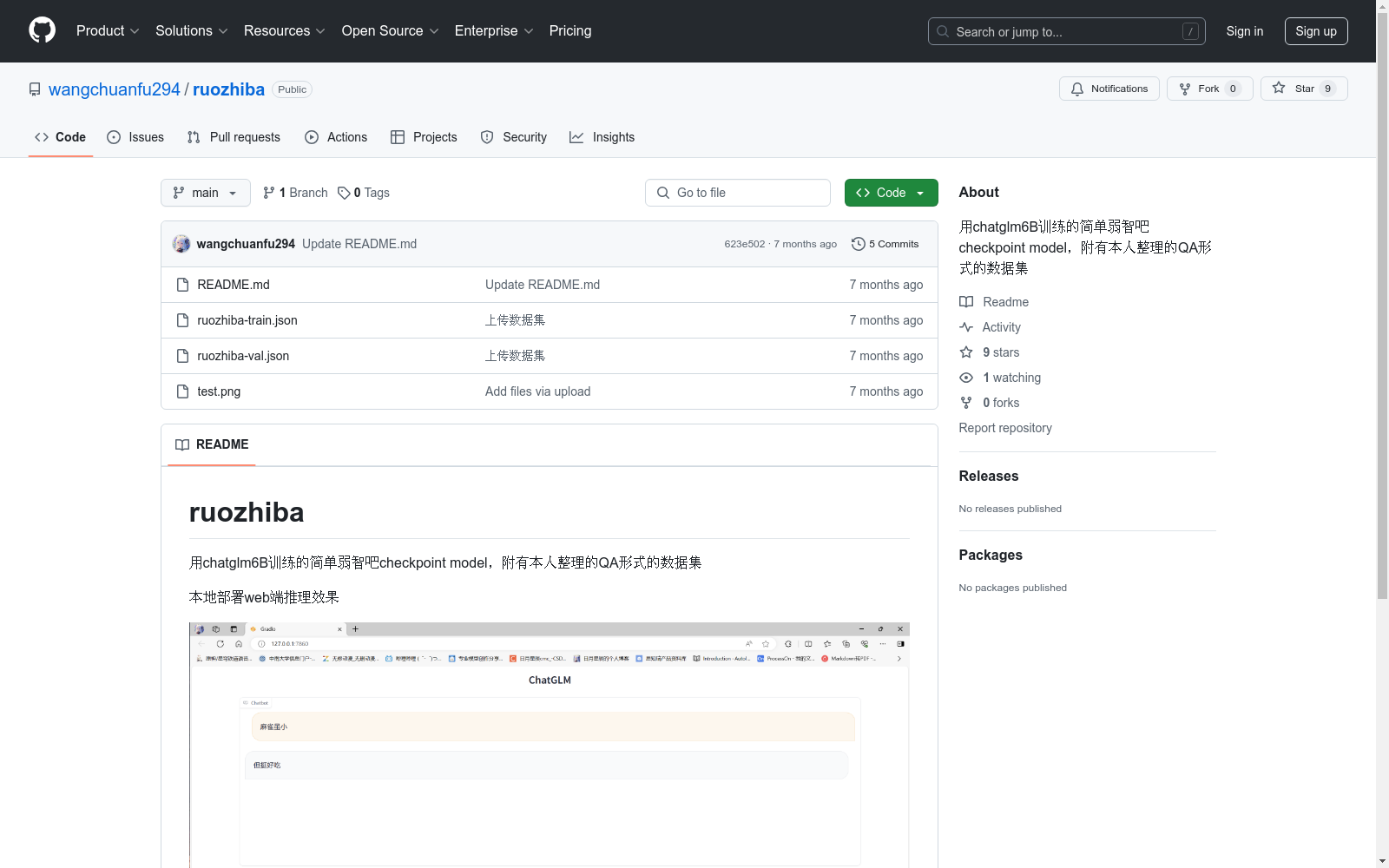
Task: Focus the Search or jump to field
Action: coord(1067,31)
